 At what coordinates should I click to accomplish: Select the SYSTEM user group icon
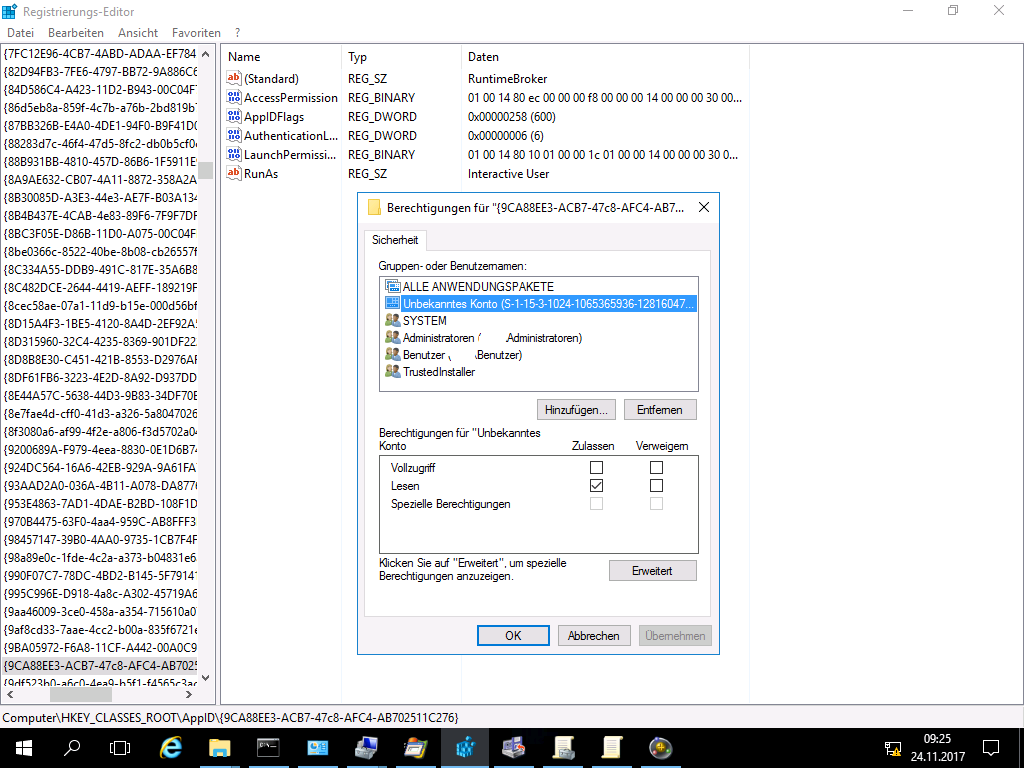coord(393,321)
